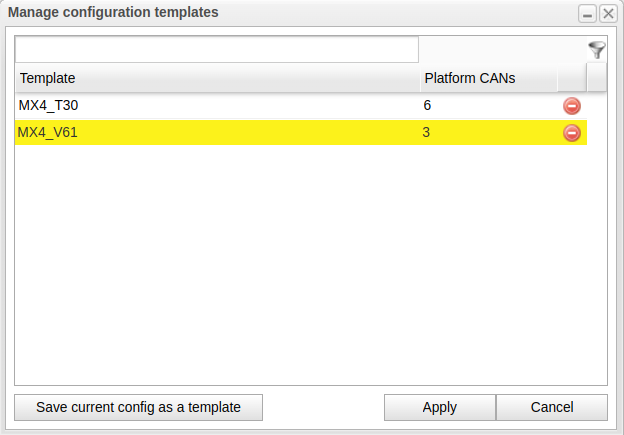Image resolution: width=624 pixels, height=435 pixels.
Task: Click the funnel filter icon
Action: pyautogui.click(x=597, y=50)
